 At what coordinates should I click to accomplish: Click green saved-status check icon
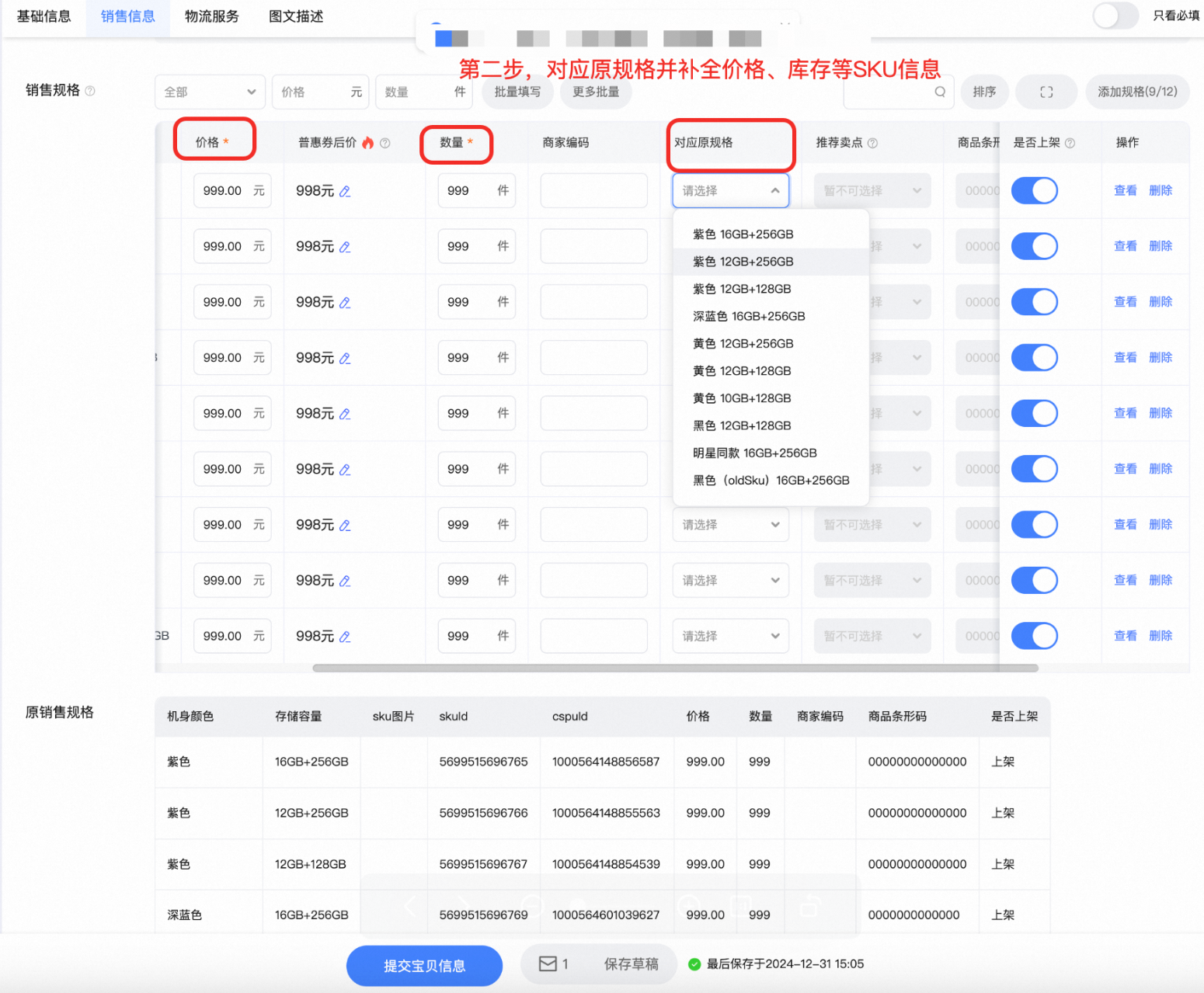tap(694, 964)
